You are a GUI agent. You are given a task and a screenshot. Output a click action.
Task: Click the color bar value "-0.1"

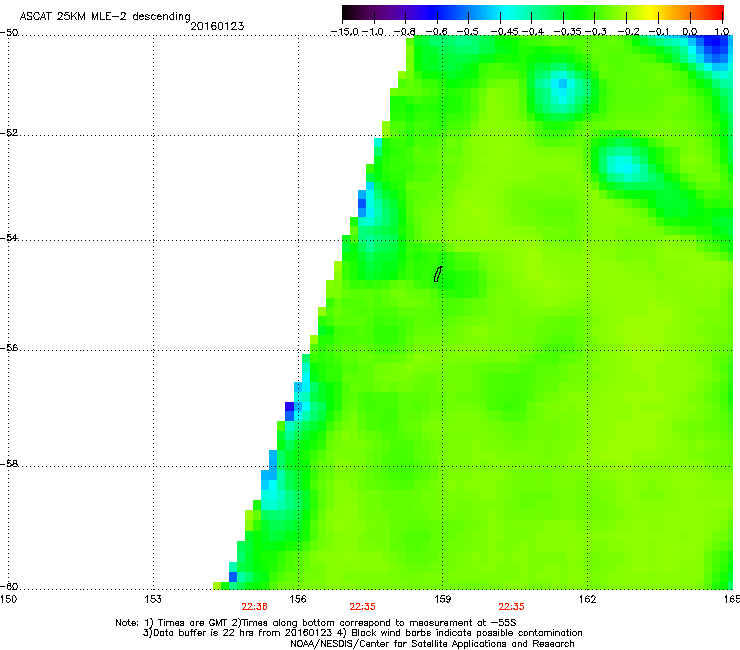[660, 32]
